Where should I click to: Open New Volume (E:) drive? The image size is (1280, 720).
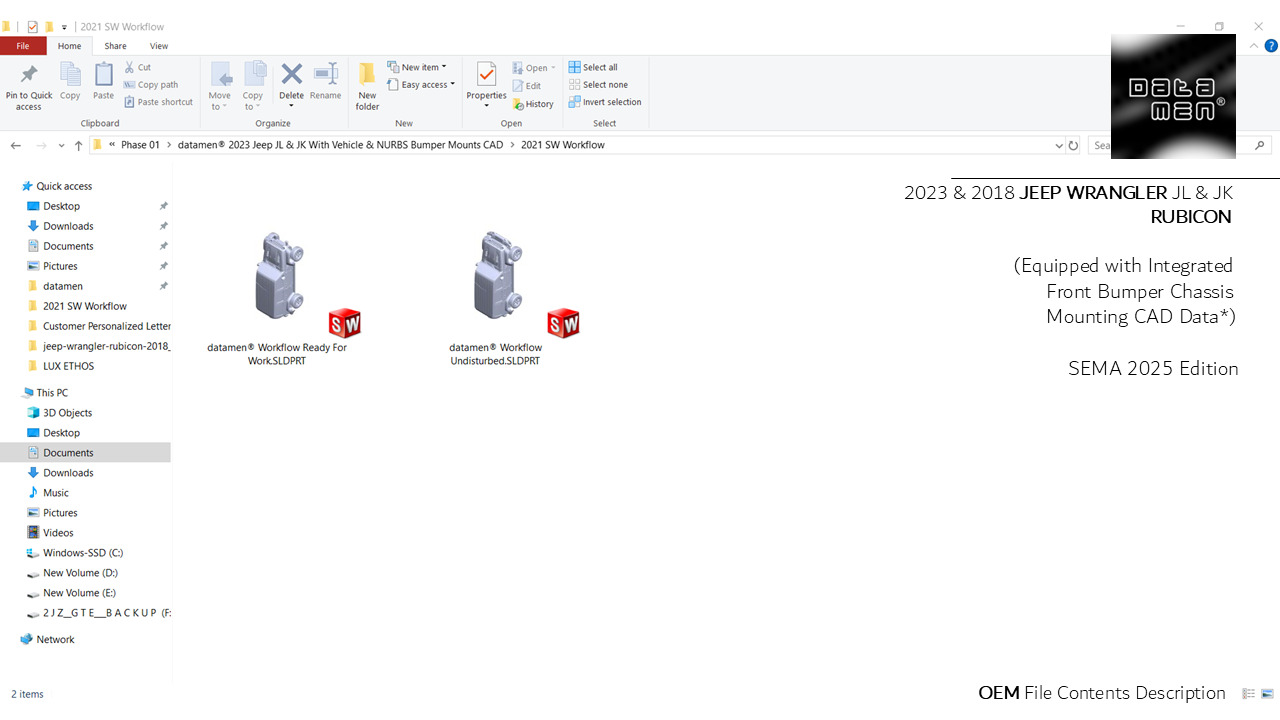[79, 593]
